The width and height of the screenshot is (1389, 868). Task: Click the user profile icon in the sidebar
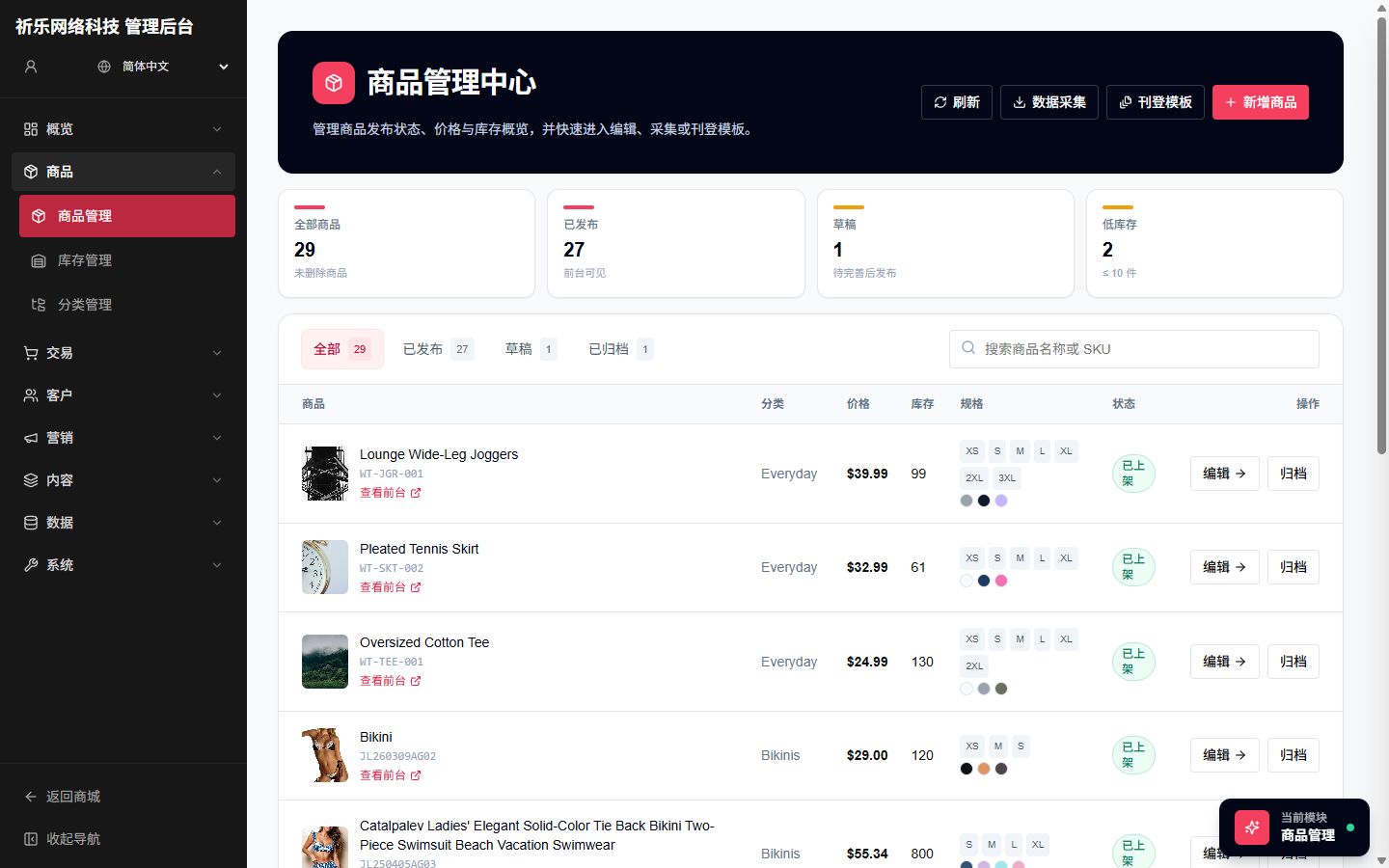point(31,67)
